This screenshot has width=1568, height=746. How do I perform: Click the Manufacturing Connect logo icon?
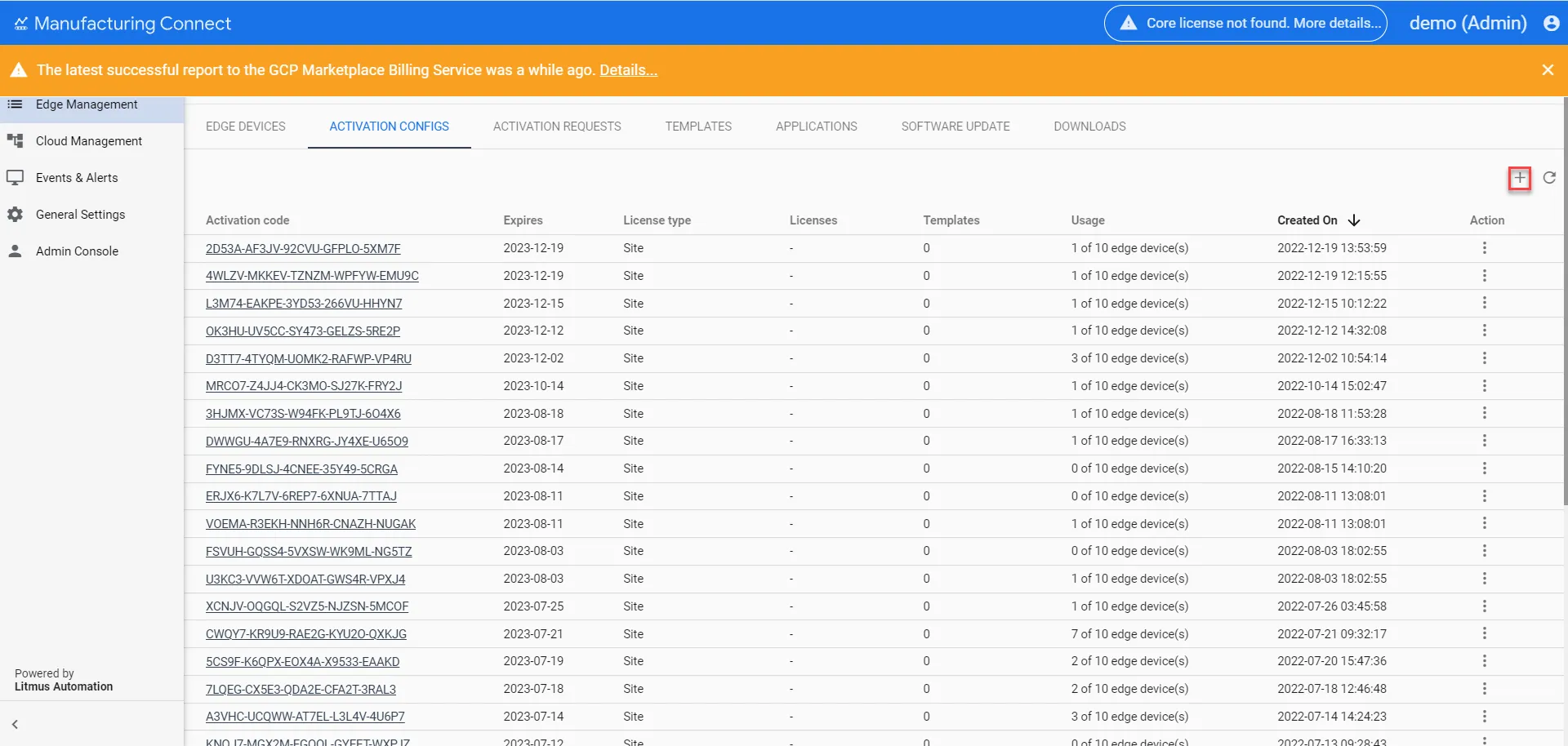(x=20, y=24)
